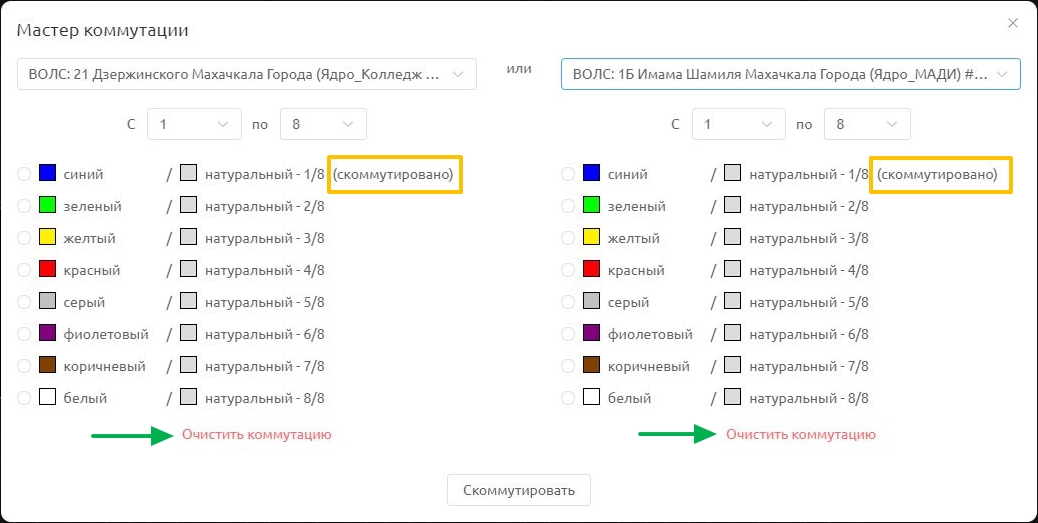Image resolution: width=1038 pixels, height=523 pixels.
Task: Select белый fiber radio in Имама Шамиля cable list
Action: 568,398
